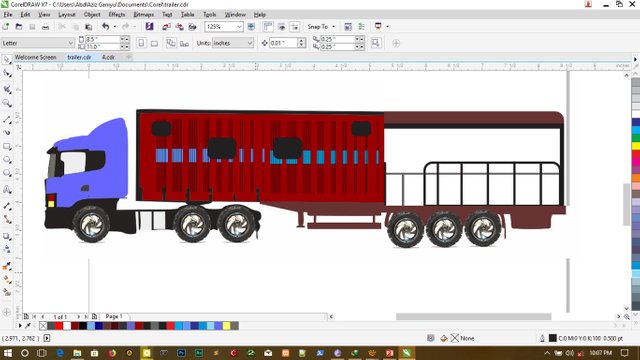Open the Units inches dropdown
640x360 pixels.
tap(233, 43)
